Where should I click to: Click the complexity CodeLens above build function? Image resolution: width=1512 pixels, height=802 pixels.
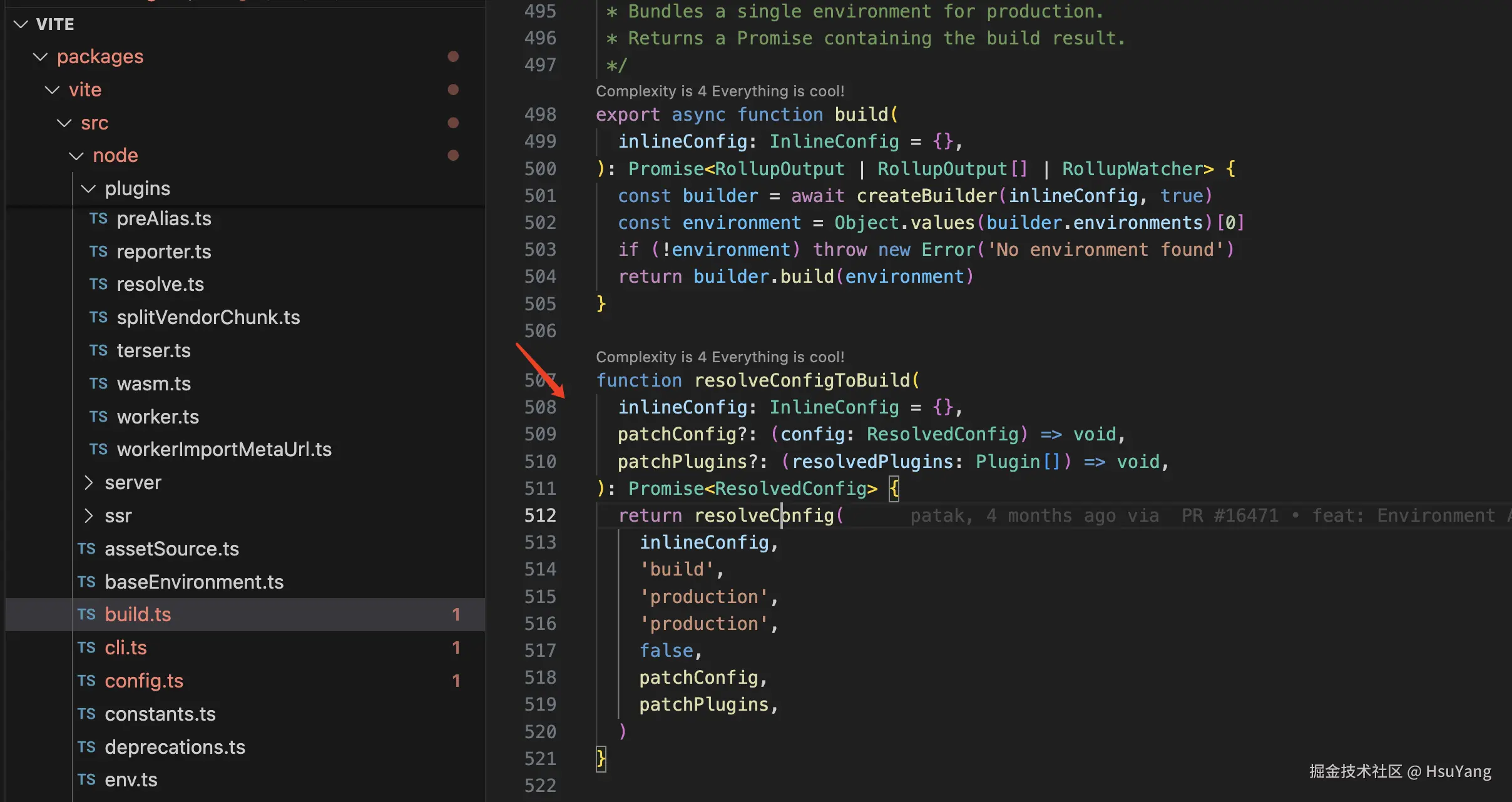pyautogui.click(x=720, y=91)
